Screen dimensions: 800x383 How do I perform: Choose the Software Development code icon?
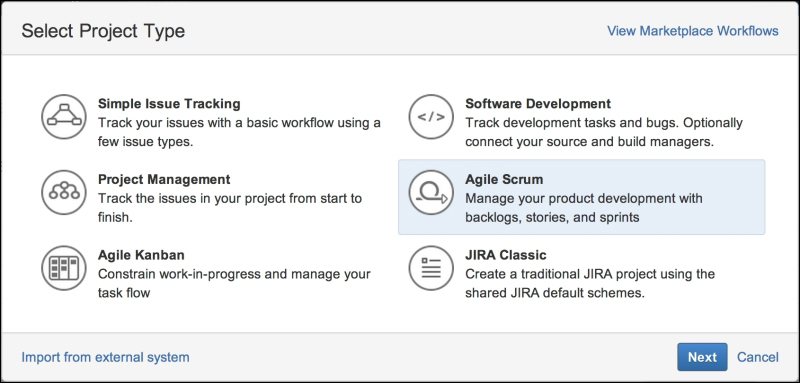(x=431, y=117)
